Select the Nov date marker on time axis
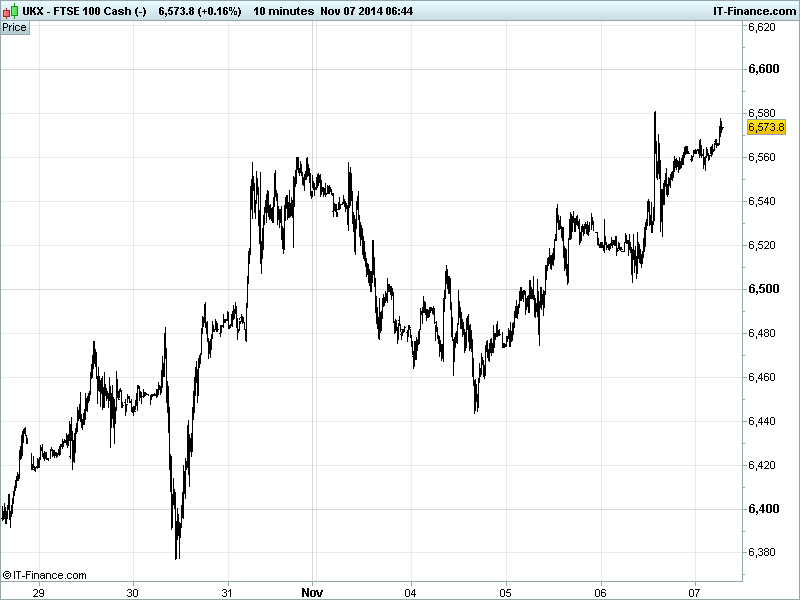Viewport: 800px width, 600px height. pyautogui.click(x=313, y=590)
